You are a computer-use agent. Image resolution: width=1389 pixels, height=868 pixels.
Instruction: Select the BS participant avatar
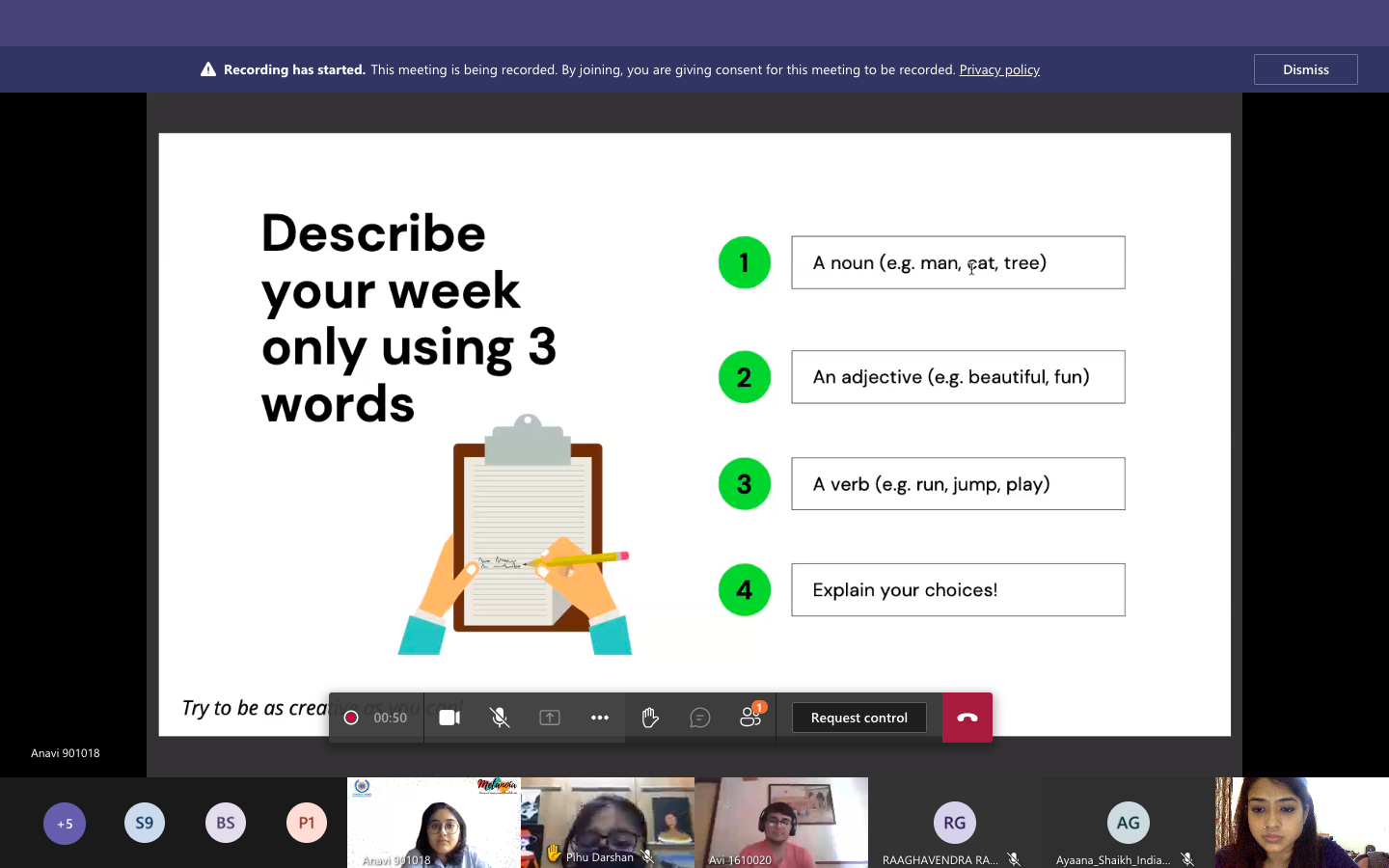226,823
